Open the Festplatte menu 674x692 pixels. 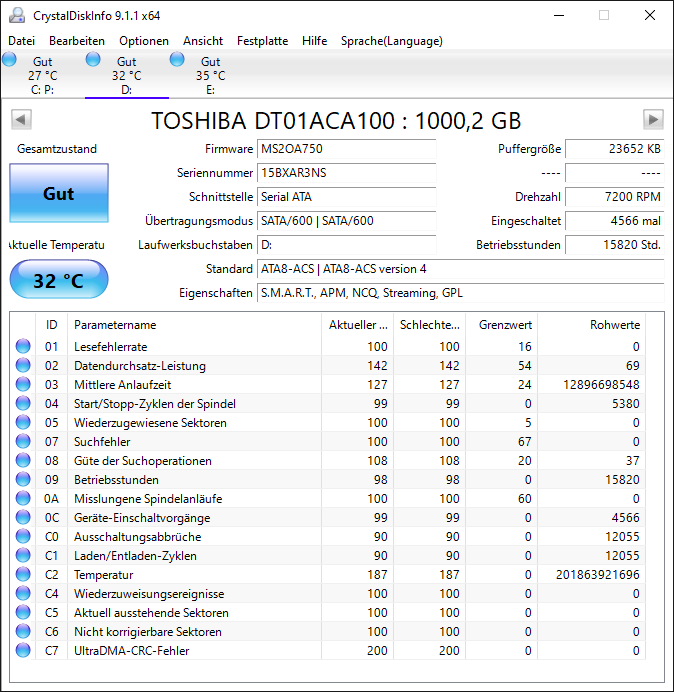pos(262,41)
